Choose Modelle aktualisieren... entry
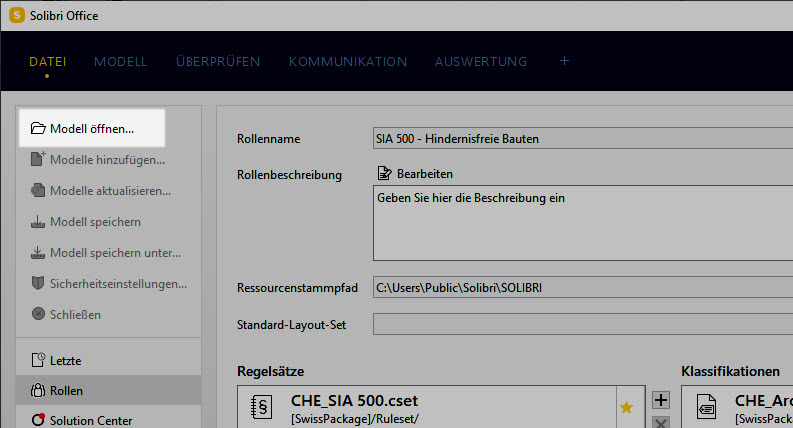This screenshot has height=428, width=793. tap(110, 191)
